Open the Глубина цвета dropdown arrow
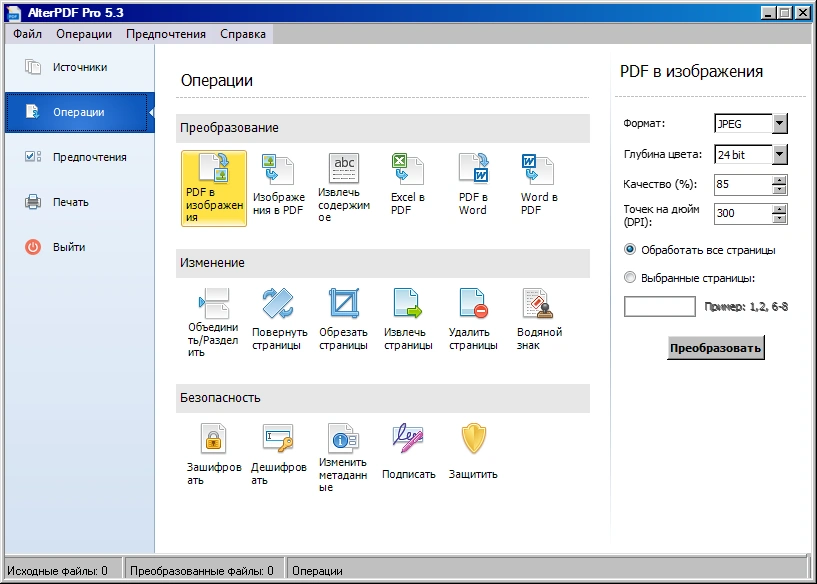Image resolution: width=817 pixels, height=584 pixels. tap(779, 154)
